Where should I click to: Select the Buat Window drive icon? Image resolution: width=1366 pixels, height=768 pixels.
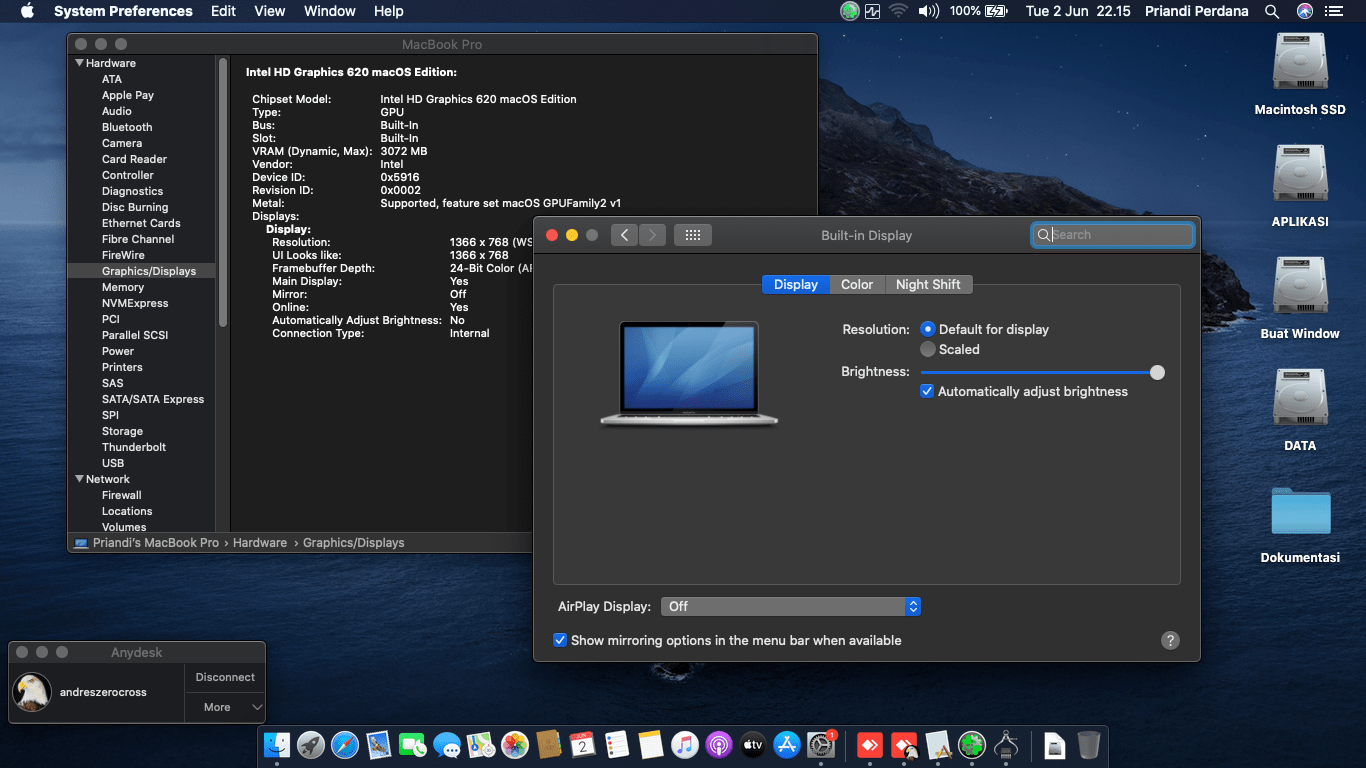(x=1300, y=286)
